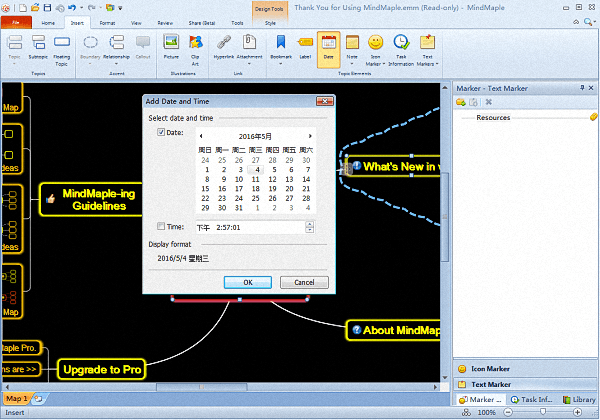Image resolution: width=600 pixels, height=420 pixels.
Task: Insert a Note
Action: 352,46
